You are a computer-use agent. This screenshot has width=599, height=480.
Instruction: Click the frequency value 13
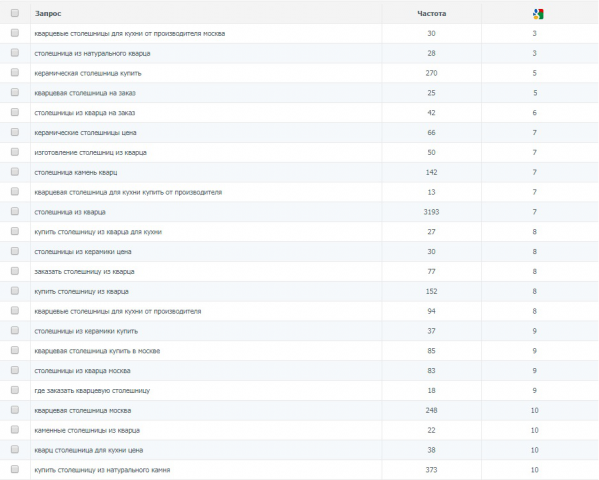pyautogui.click(x=431, y=192)
